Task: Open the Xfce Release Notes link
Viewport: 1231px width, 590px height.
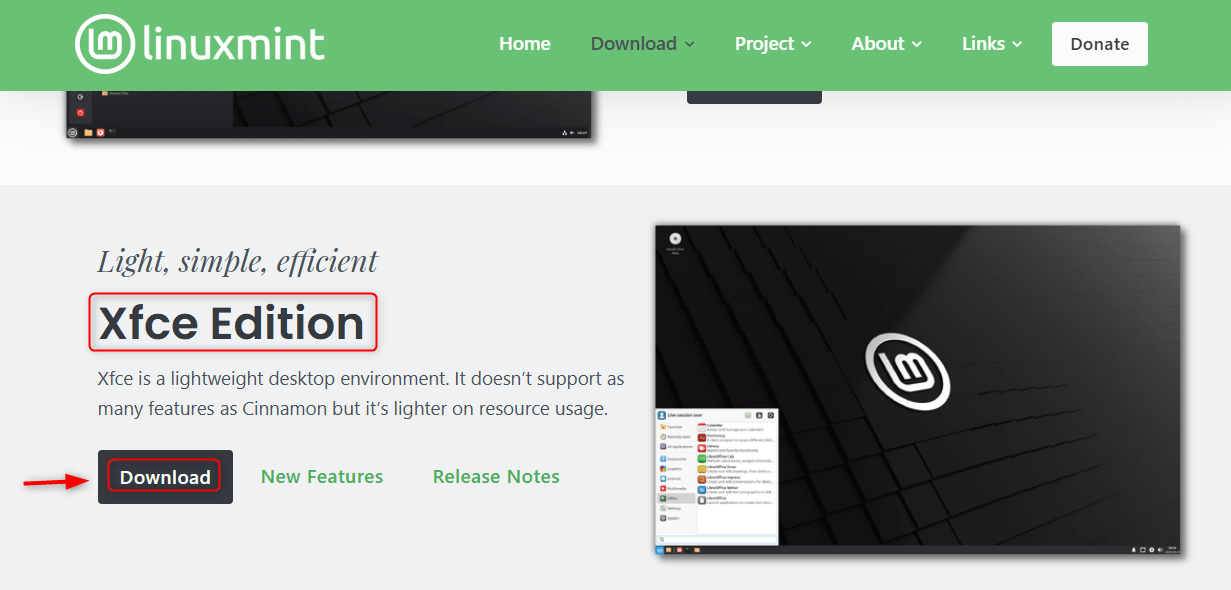Action: [x=496, y=477]
